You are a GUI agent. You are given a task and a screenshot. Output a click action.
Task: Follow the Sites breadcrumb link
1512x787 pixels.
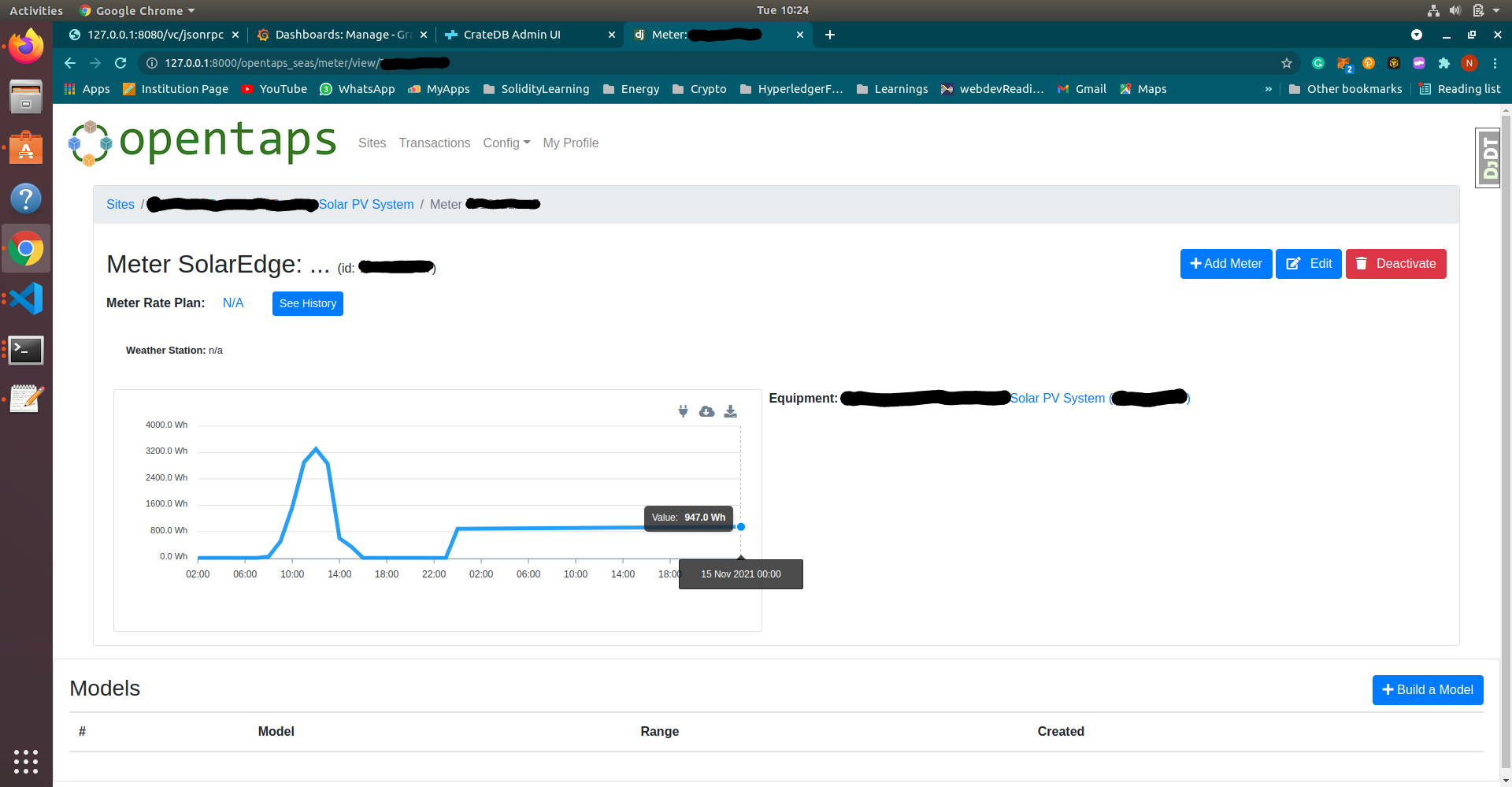pyautogui.click(x=120, y=204)
